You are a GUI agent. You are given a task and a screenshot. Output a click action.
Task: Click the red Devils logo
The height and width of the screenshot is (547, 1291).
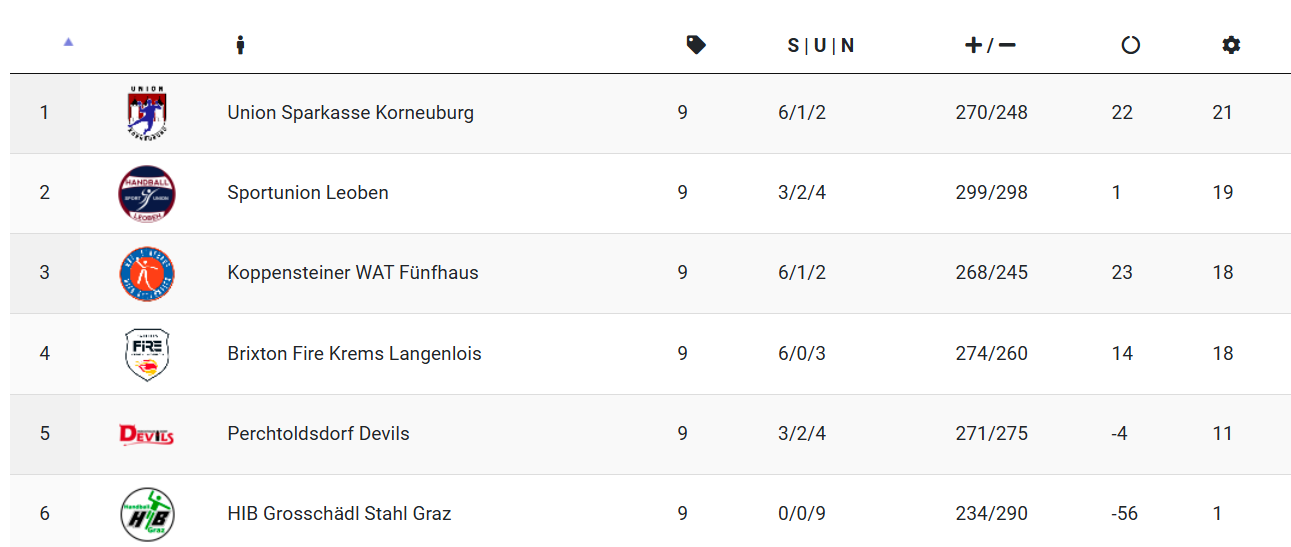tap(147, 434)
